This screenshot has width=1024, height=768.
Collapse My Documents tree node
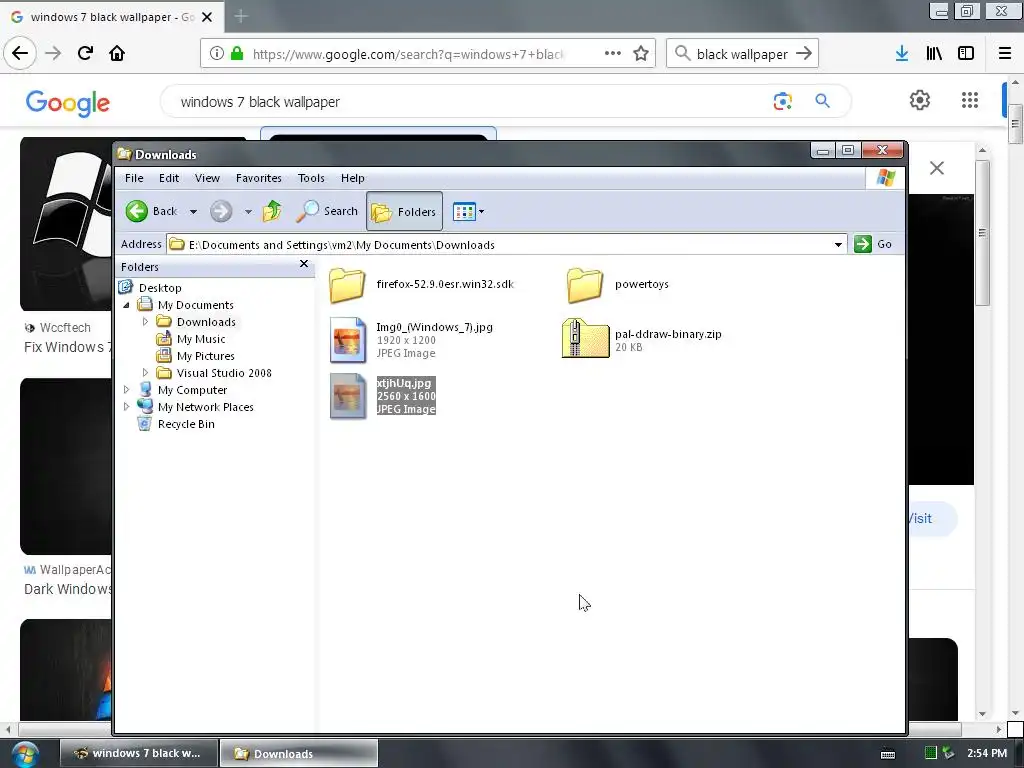(x=127, y=305)
